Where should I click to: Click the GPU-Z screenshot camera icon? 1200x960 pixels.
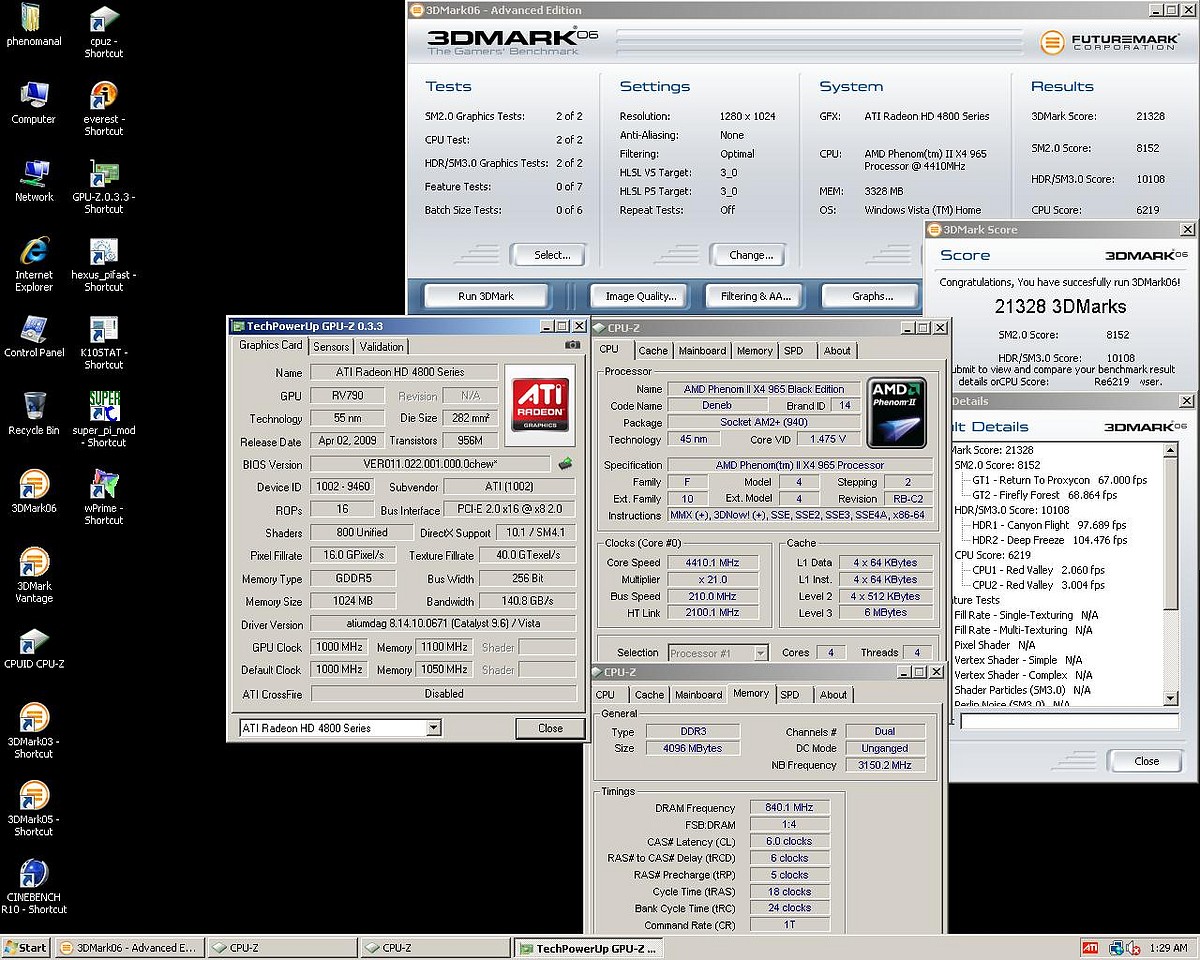[572, 345]
